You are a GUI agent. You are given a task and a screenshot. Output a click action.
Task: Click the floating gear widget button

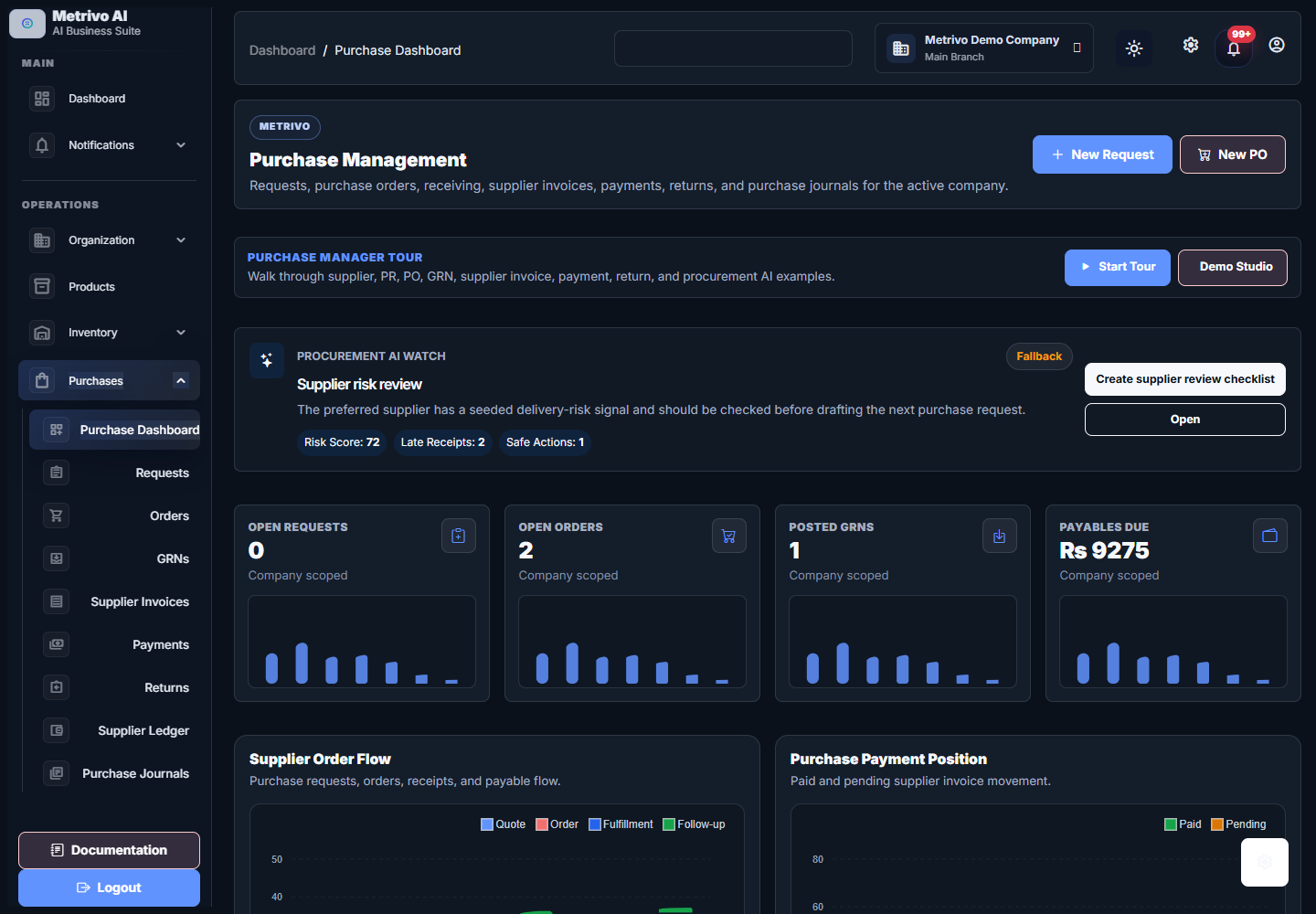click(x=1265, y=862)
